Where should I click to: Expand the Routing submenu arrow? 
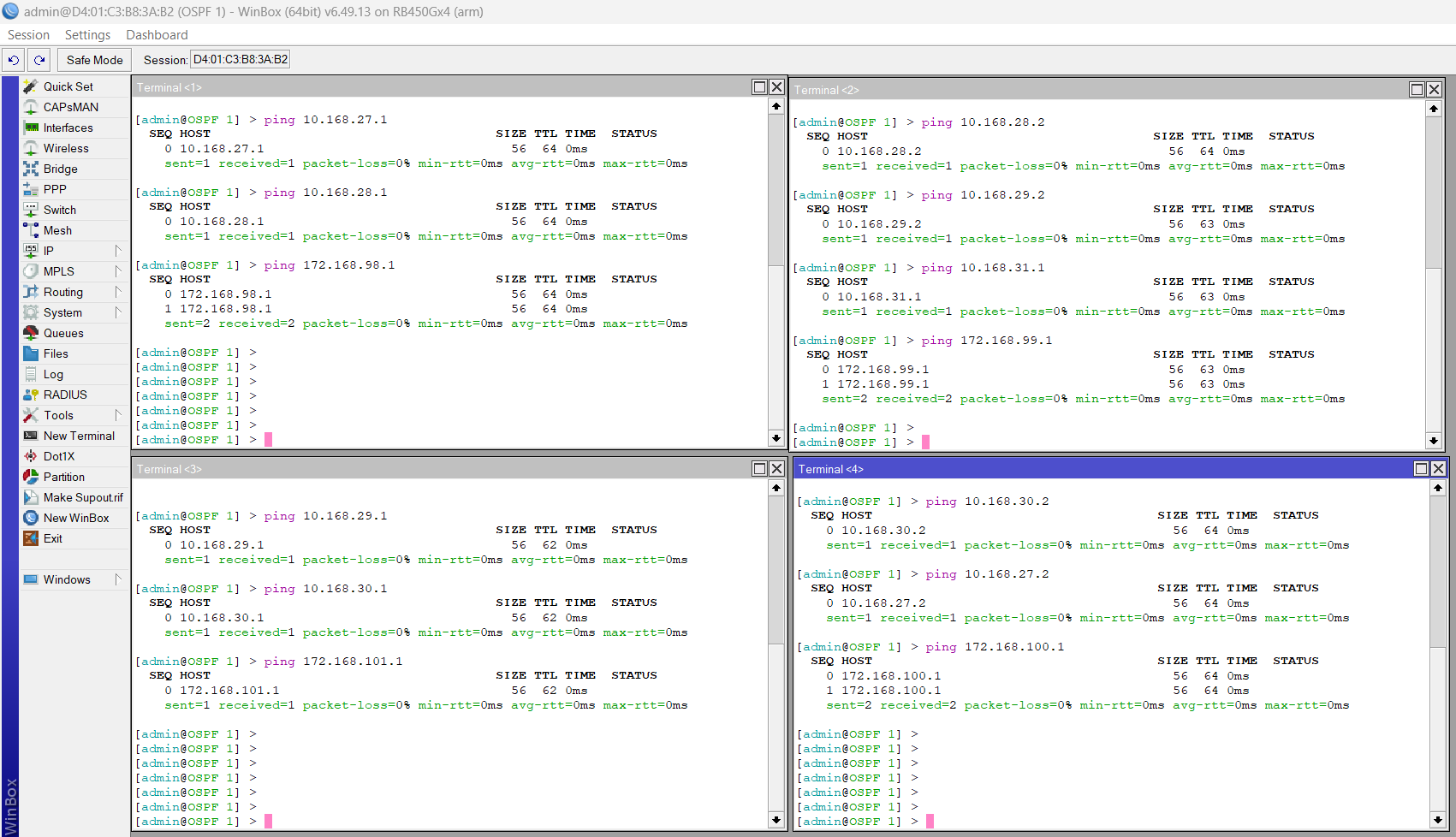click(118, 292)
